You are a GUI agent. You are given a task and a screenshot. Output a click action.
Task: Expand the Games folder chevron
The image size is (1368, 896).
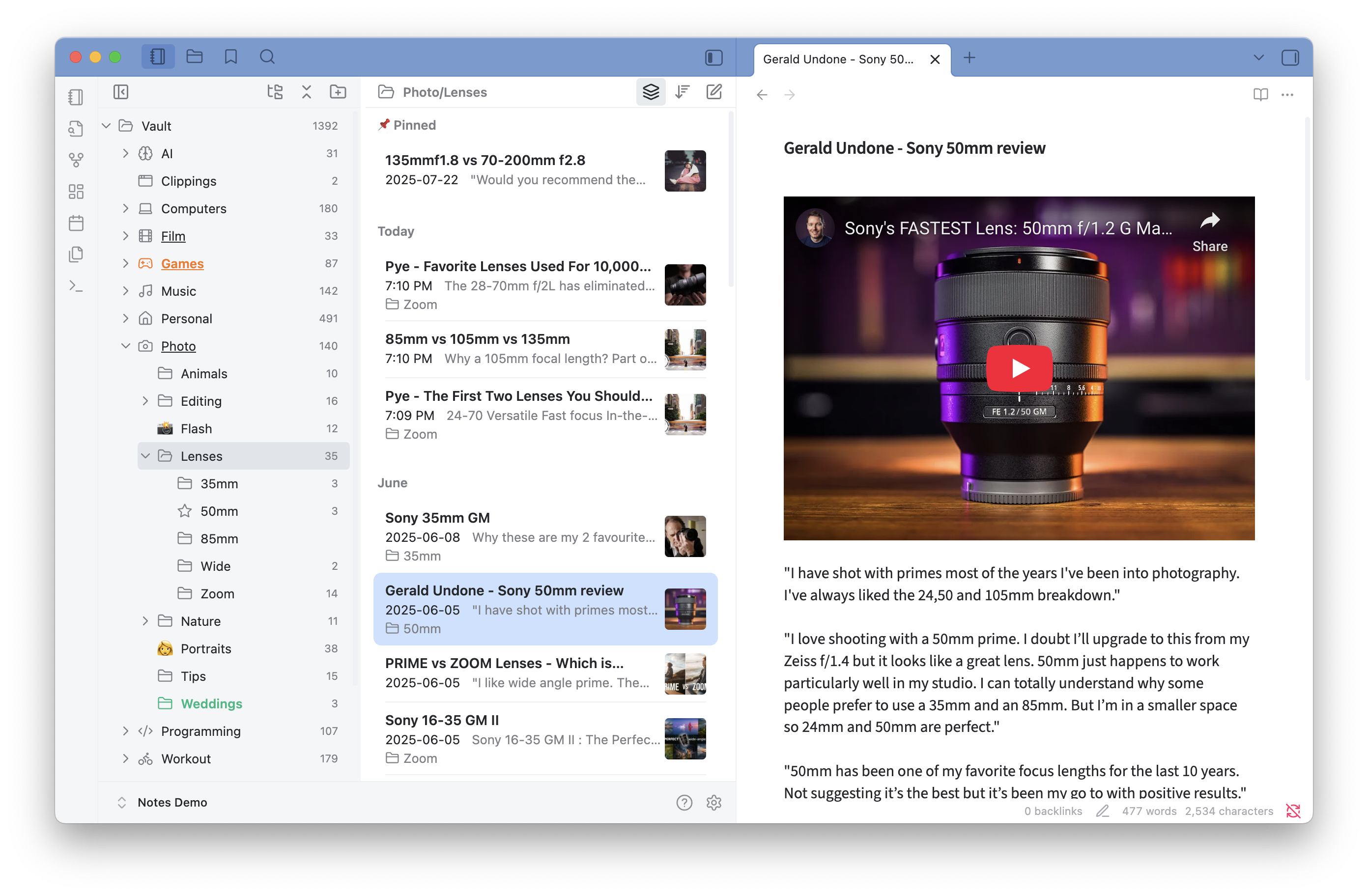(x=126, y=264)
